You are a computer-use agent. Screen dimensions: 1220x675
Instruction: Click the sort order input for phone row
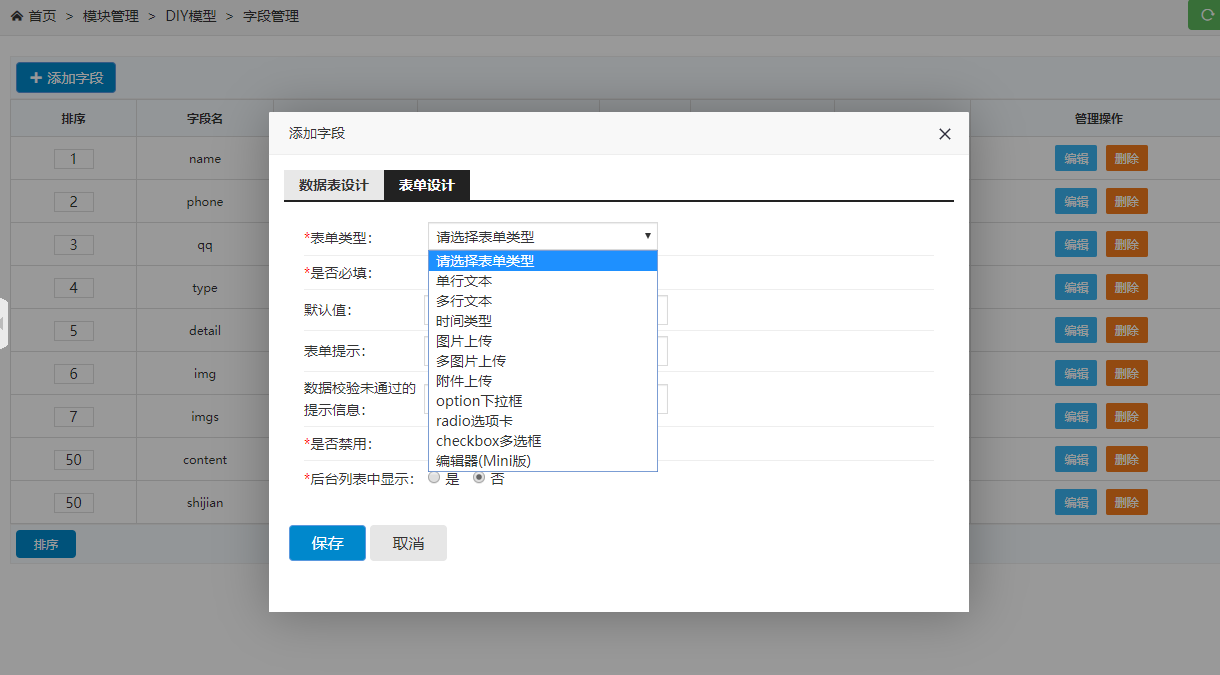(74, 202)
